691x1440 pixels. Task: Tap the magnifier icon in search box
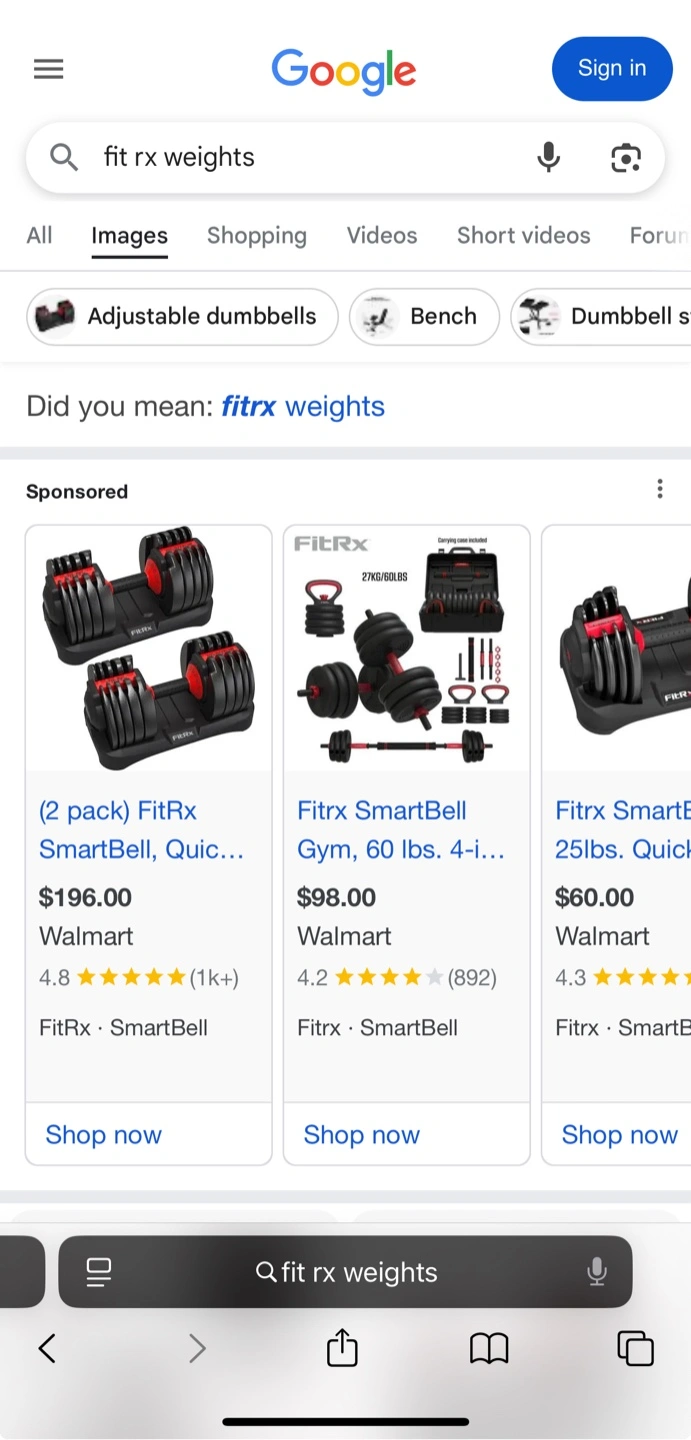(64, 157)
